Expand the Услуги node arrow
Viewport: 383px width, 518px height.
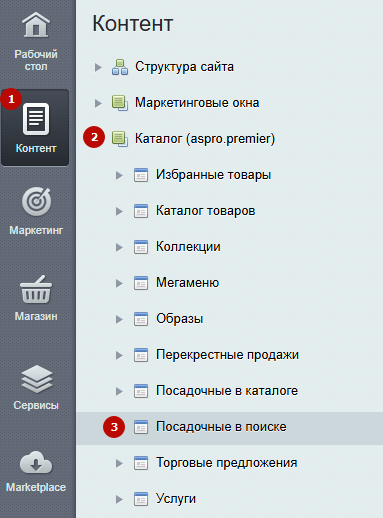pos(119,499)
